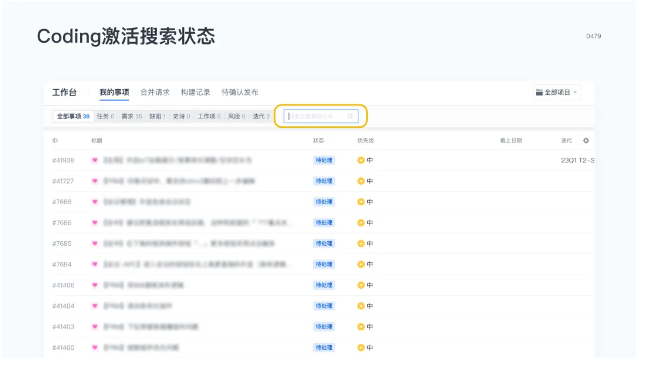Open 待处理 status tag of #41938
Screen dimensions: 645x388
coord(324,160)
